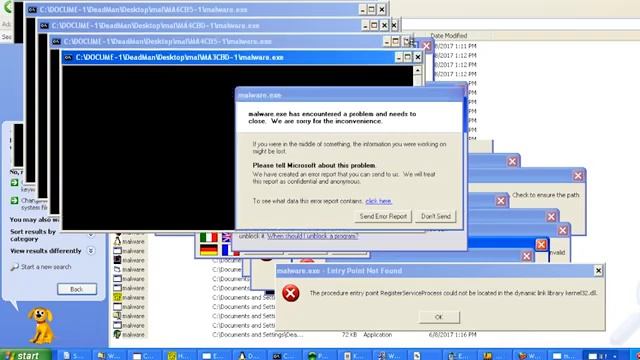Close the frontmost malware.exe console window
The height and width of the screenshot is (360, 640).
[418, 58]
